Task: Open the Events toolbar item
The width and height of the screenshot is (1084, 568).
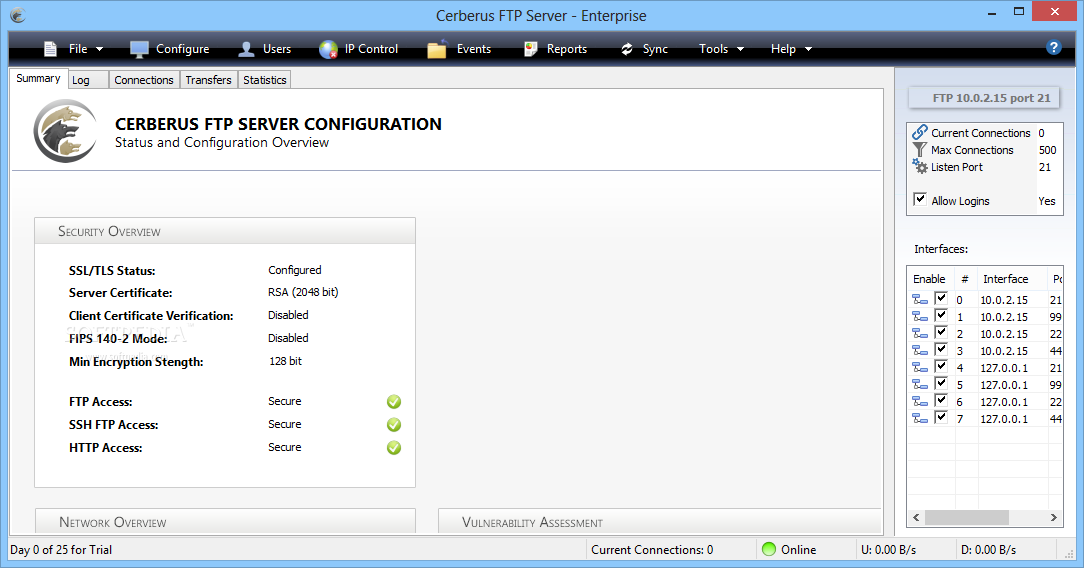Action: [x=459, y=49]
